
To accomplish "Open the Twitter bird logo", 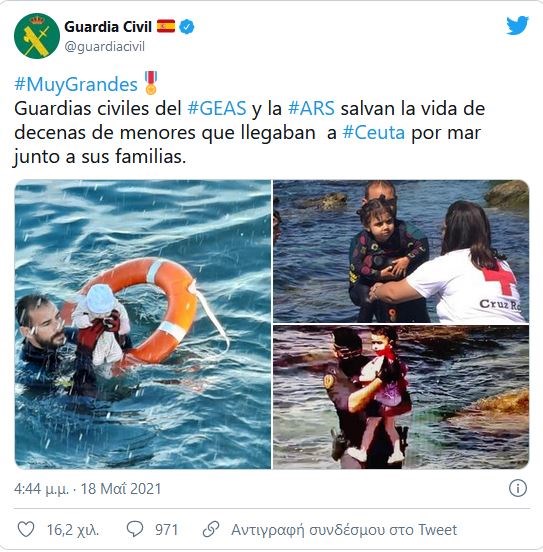I will click(517, 26).
